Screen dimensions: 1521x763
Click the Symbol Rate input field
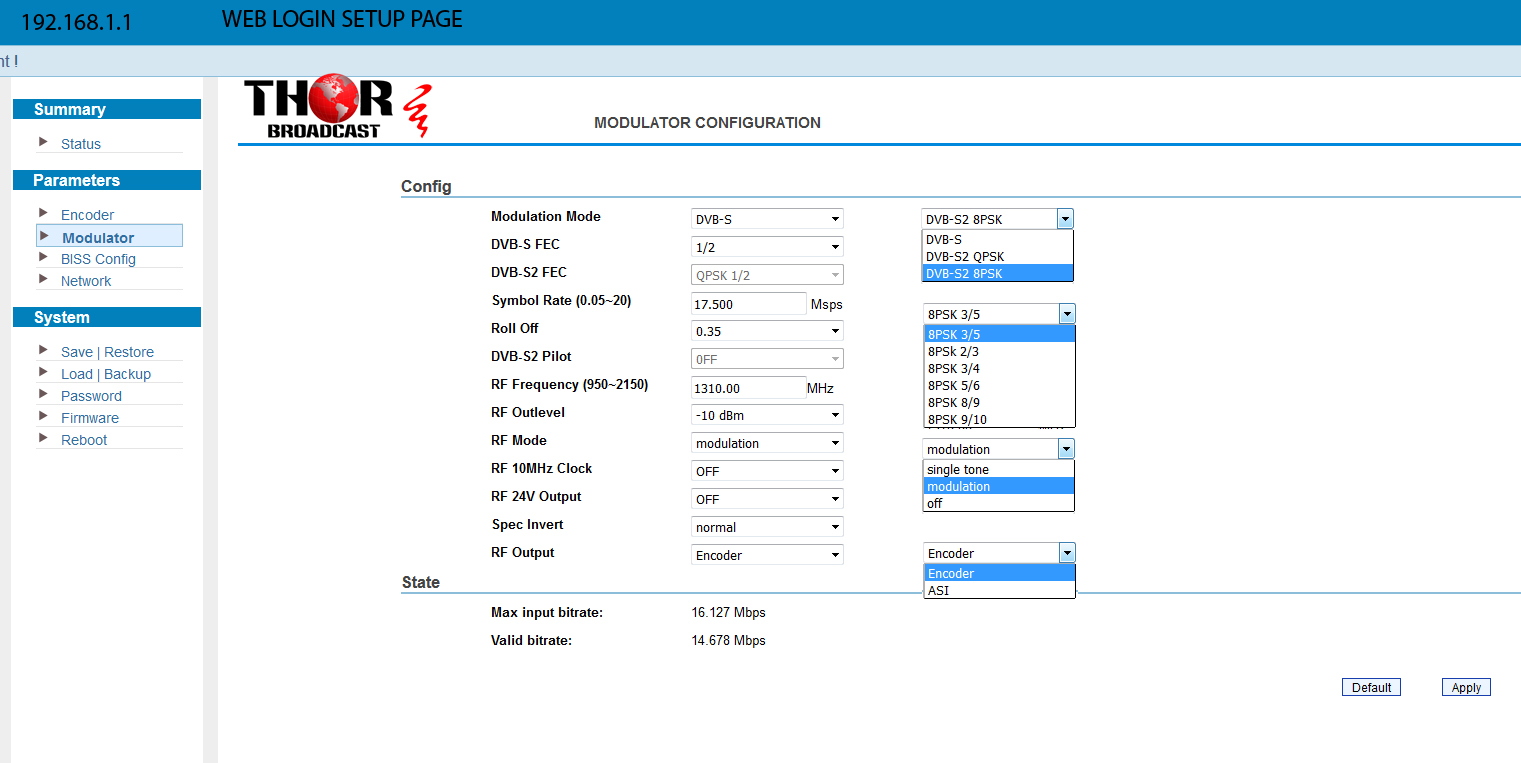point(748,302)
